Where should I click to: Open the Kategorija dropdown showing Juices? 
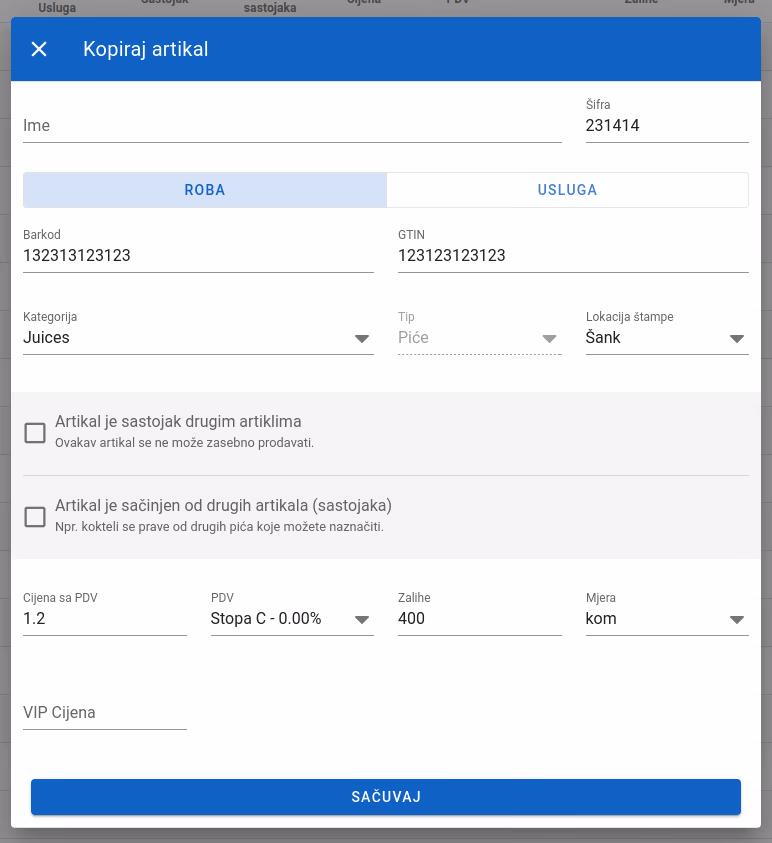198,338
